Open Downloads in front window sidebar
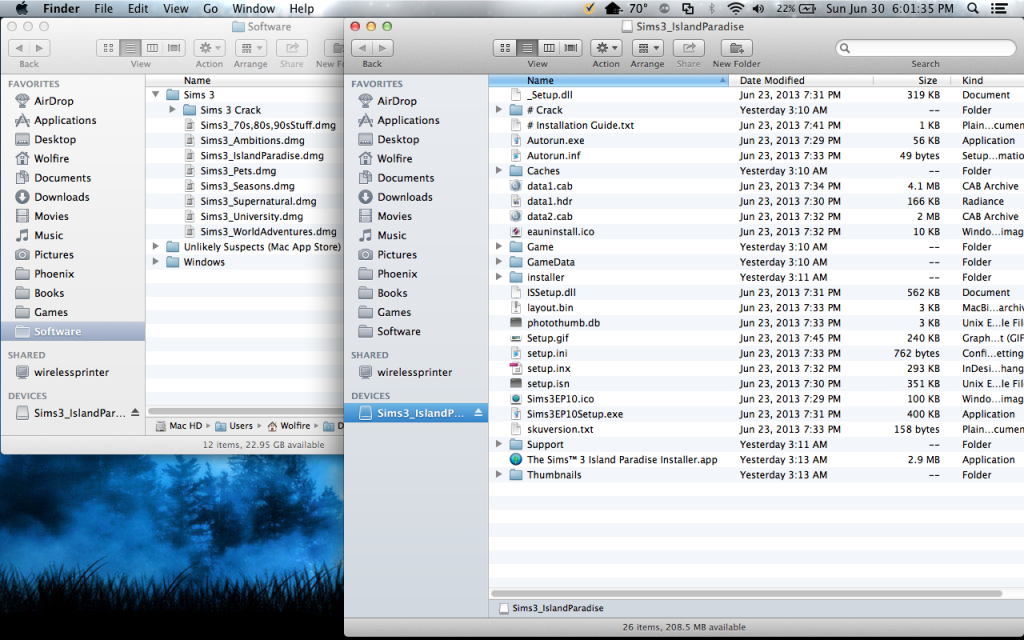The width and height of the screenshot is (1024, 640). coord(404,197)
